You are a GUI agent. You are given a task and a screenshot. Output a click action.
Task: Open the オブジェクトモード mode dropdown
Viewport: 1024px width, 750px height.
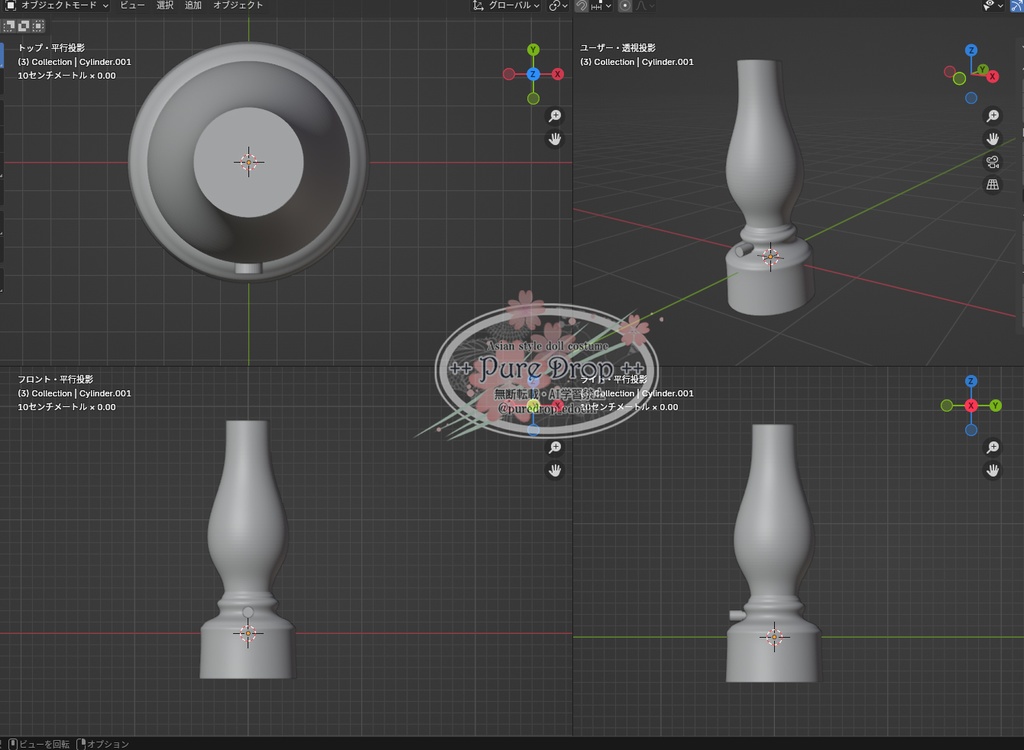click(56, 5)
